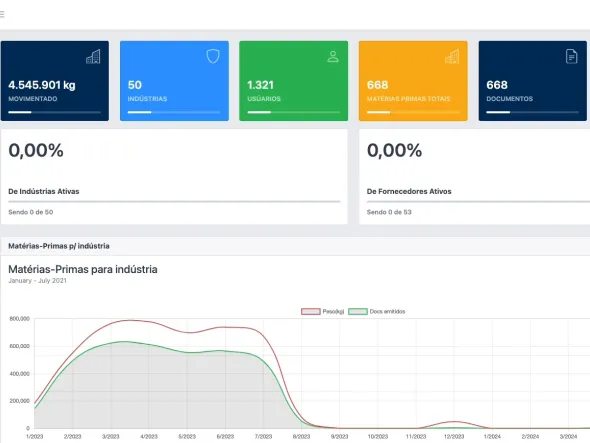This screenshot has height=443, width=590.
Task: Click the Matérias-Primas para indústria chart title
Action: [83, 269]
